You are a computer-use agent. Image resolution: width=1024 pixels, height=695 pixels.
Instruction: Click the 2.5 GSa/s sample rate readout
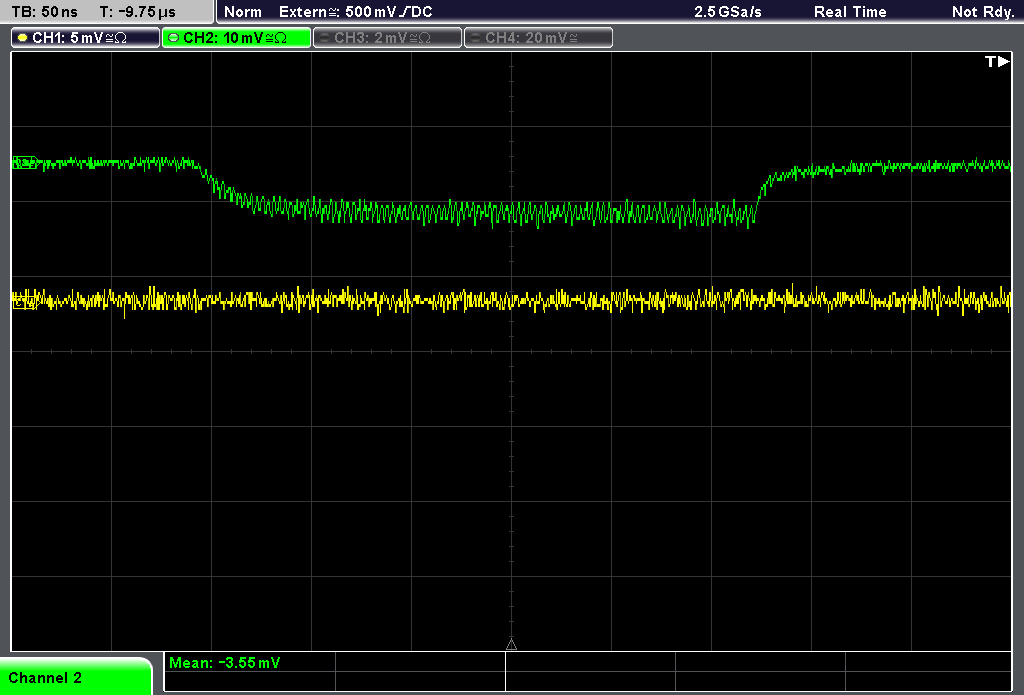point(728,12)
